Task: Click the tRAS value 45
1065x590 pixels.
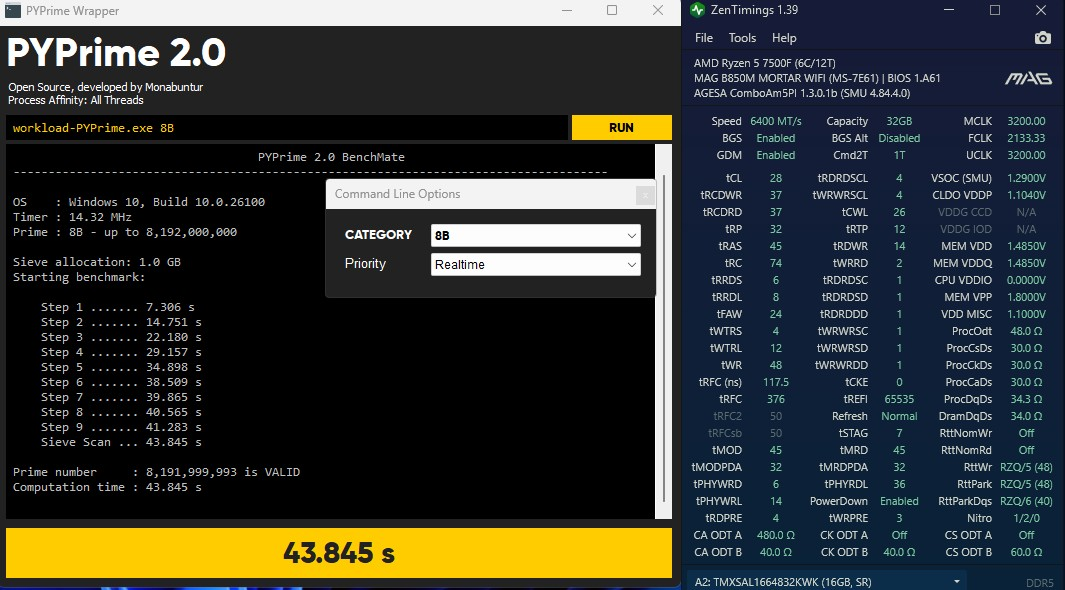Action: point(776,246)
